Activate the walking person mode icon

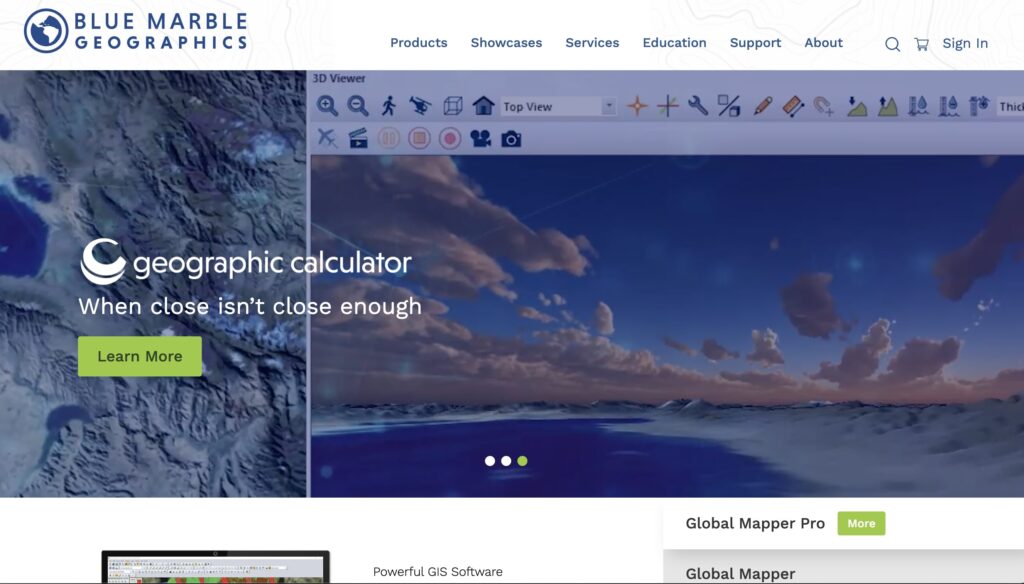pyautogui.click(x=389, y=106)
